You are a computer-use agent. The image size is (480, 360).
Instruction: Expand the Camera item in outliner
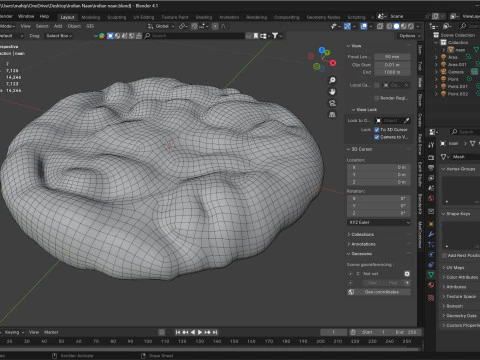[x=436, y=72]
